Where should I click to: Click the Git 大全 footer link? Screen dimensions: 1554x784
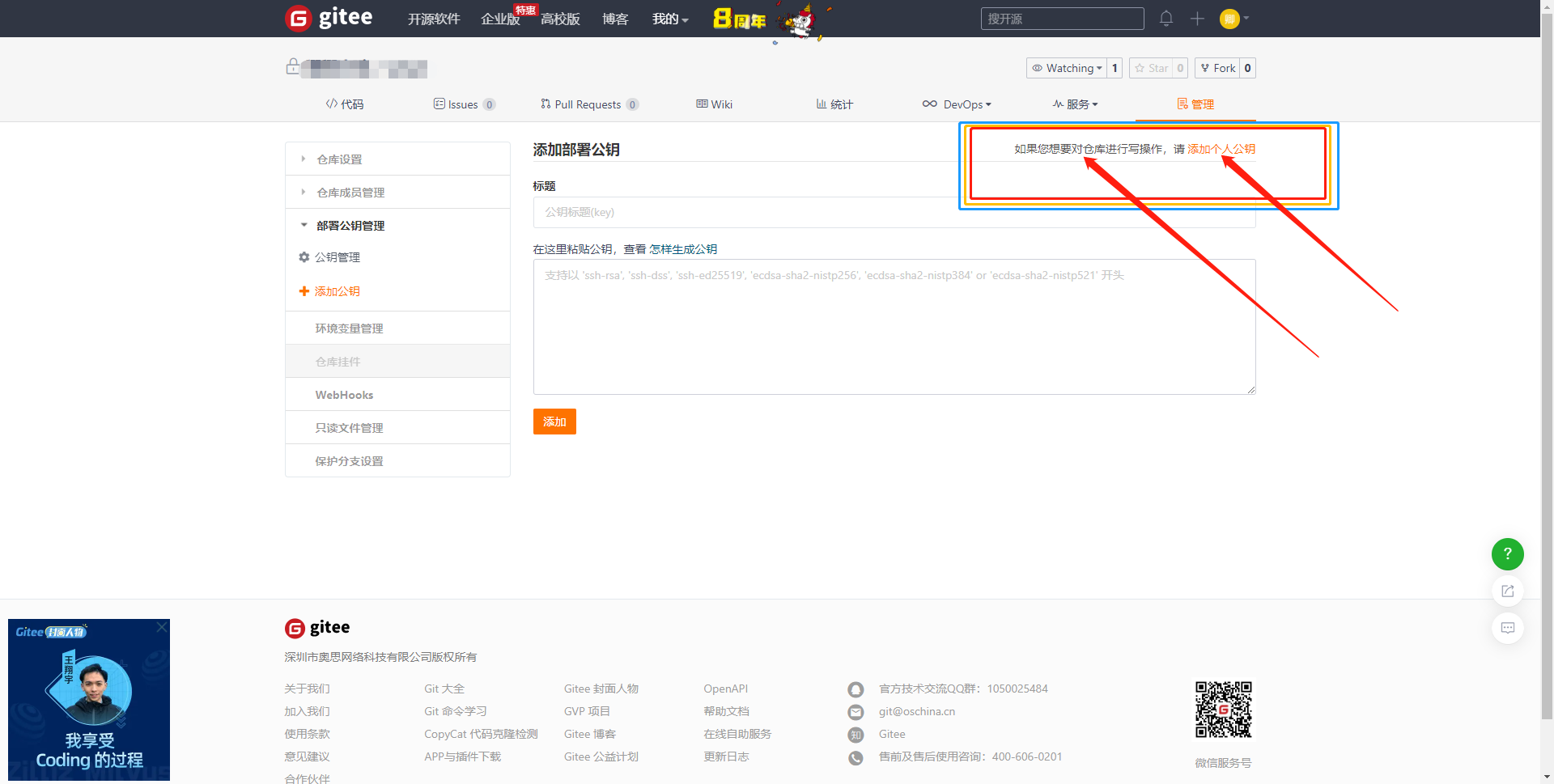(x=444, y=689)
